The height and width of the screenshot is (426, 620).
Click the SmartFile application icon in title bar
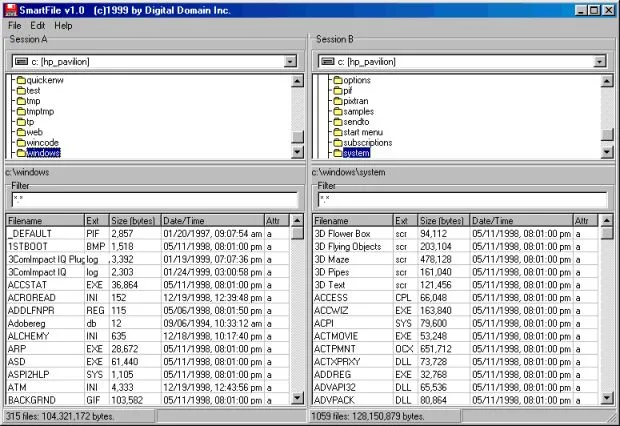click(8, 9)
